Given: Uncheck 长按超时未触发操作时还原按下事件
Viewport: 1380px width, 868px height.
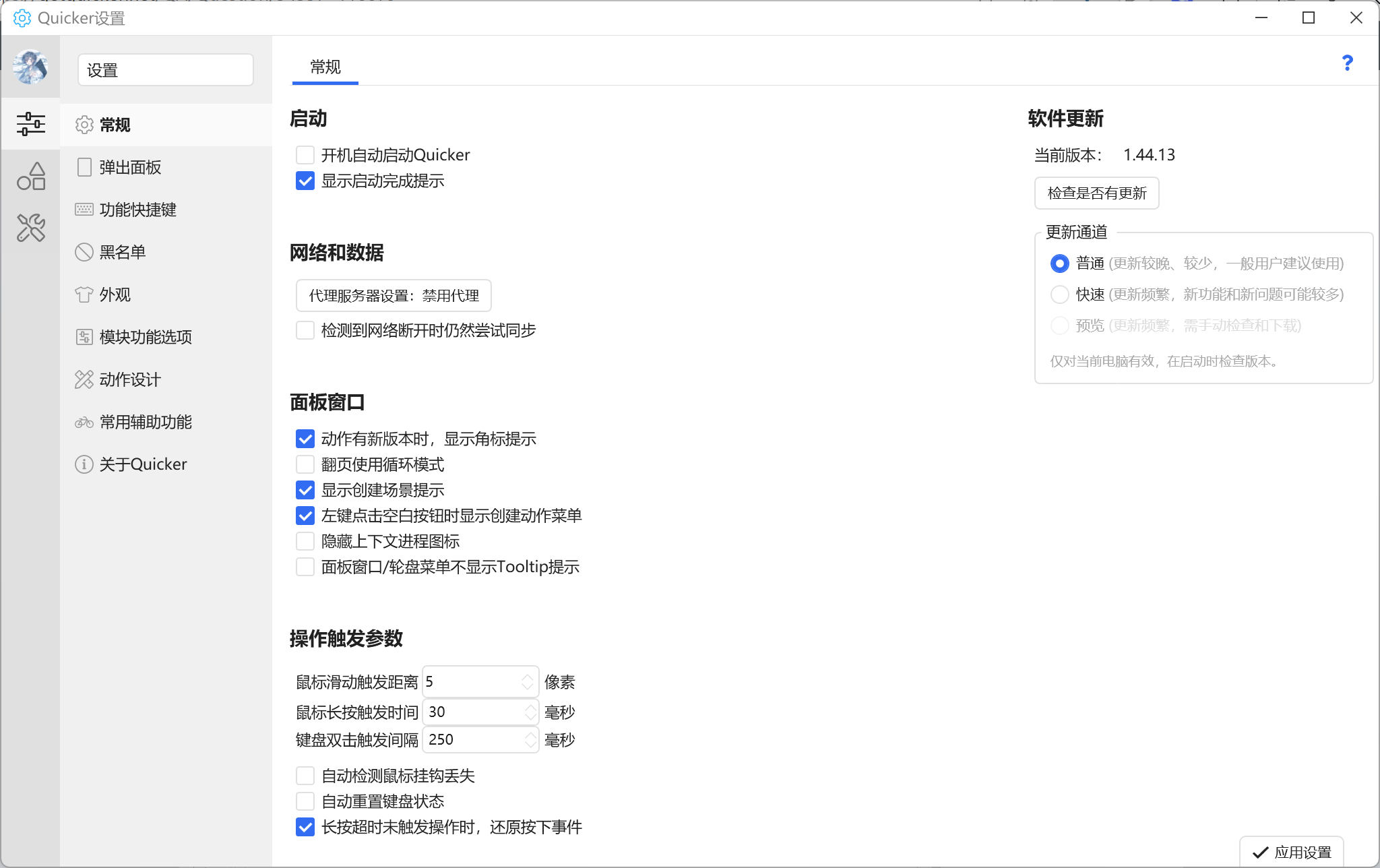Looking at the screenshot, I should 305,827.
